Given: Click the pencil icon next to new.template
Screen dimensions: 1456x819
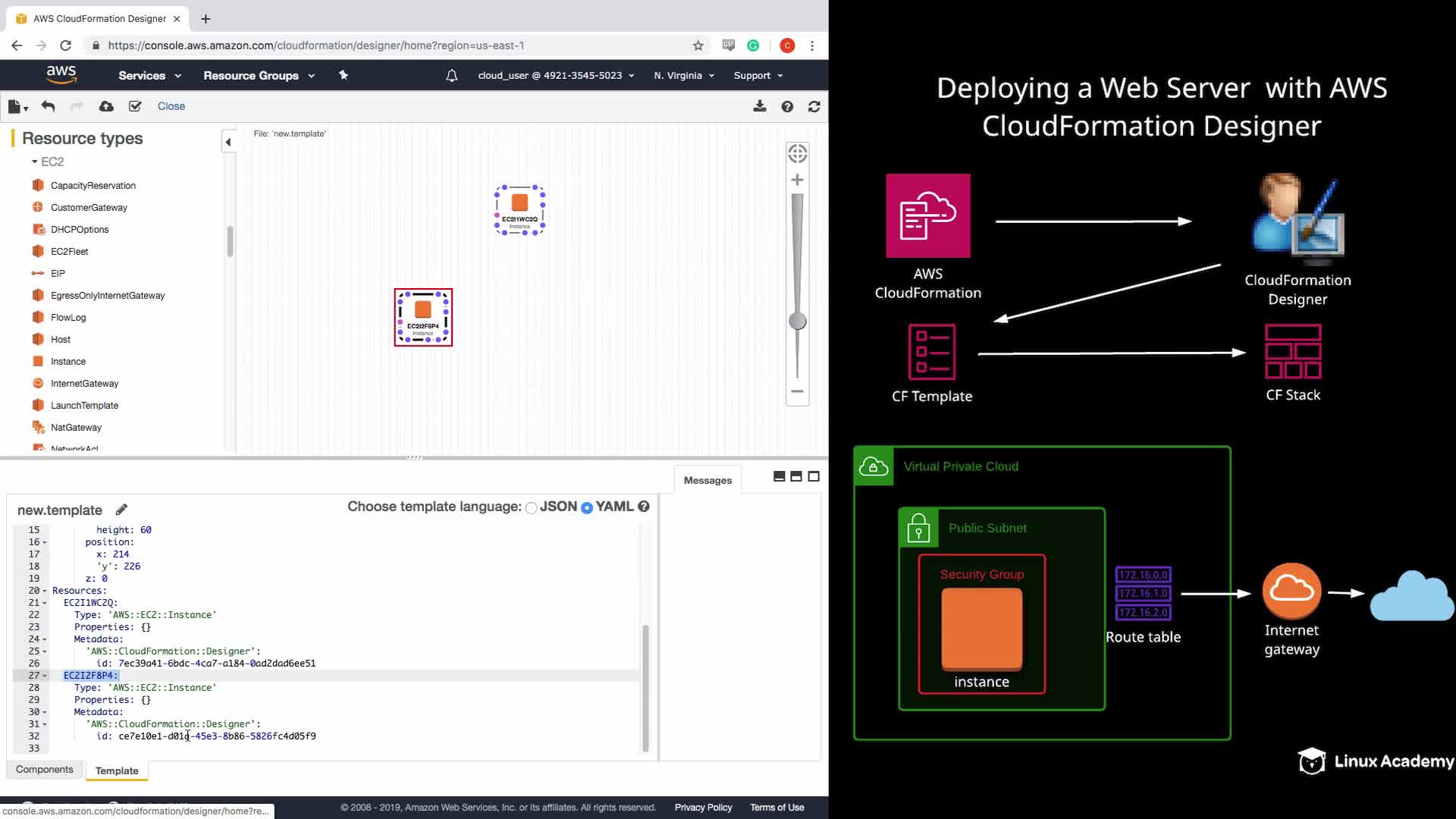Looking at the screenshot, I should [121, 510].
